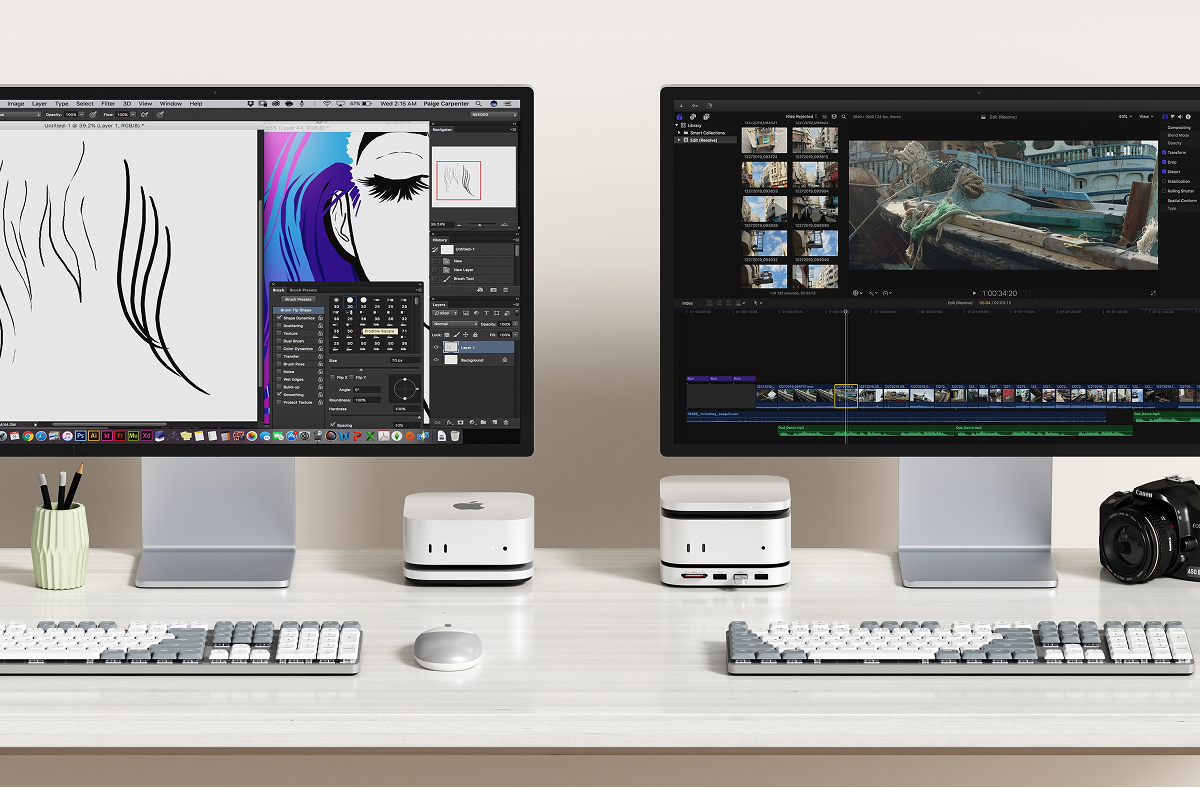Switch to the Brush Presets tab

(303, 290)
